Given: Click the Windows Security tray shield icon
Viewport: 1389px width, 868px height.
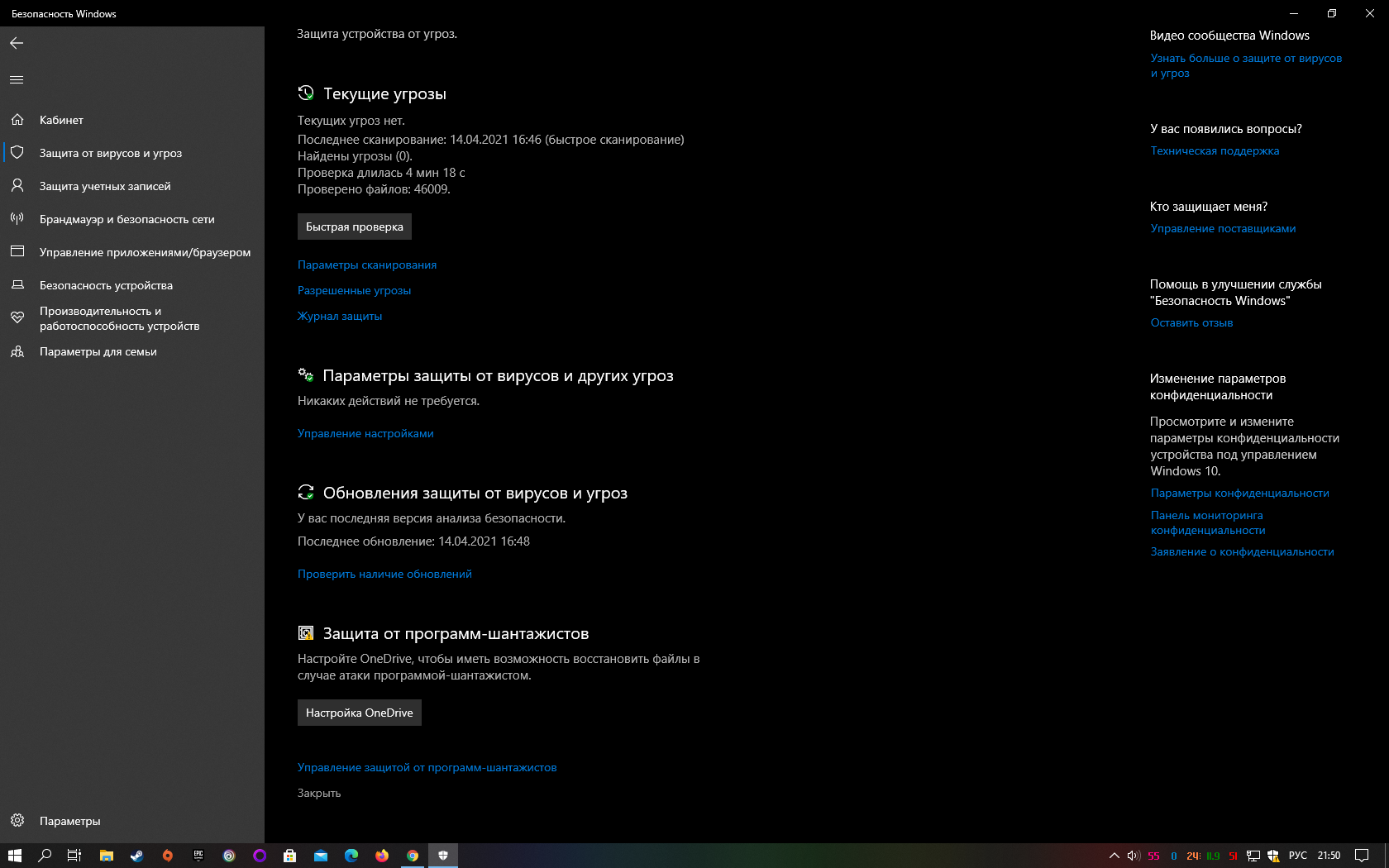Looking at the screenshot, I should pyautogui.click(x=1273, y=856).
